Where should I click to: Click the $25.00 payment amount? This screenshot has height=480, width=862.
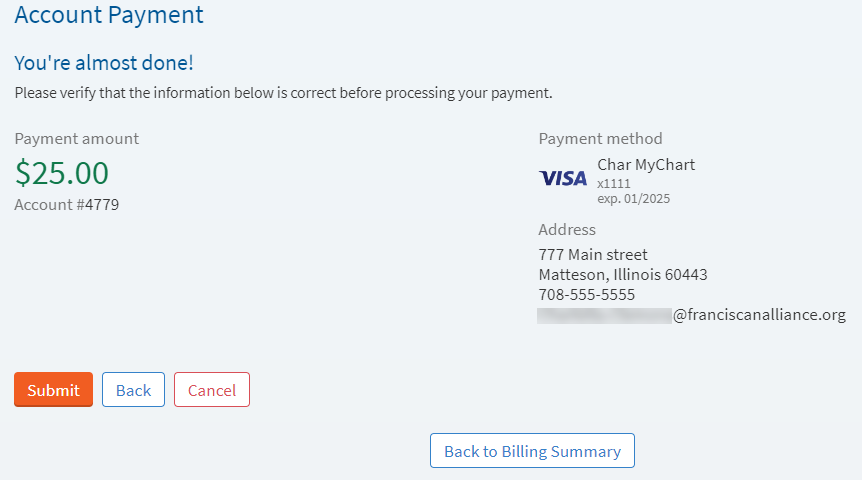point(62,173)
